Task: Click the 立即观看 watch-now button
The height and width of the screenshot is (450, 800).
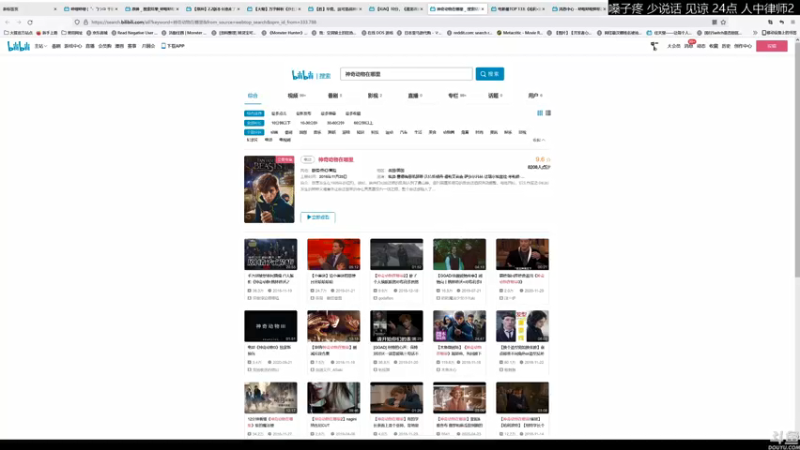Action: coord(318,217)
